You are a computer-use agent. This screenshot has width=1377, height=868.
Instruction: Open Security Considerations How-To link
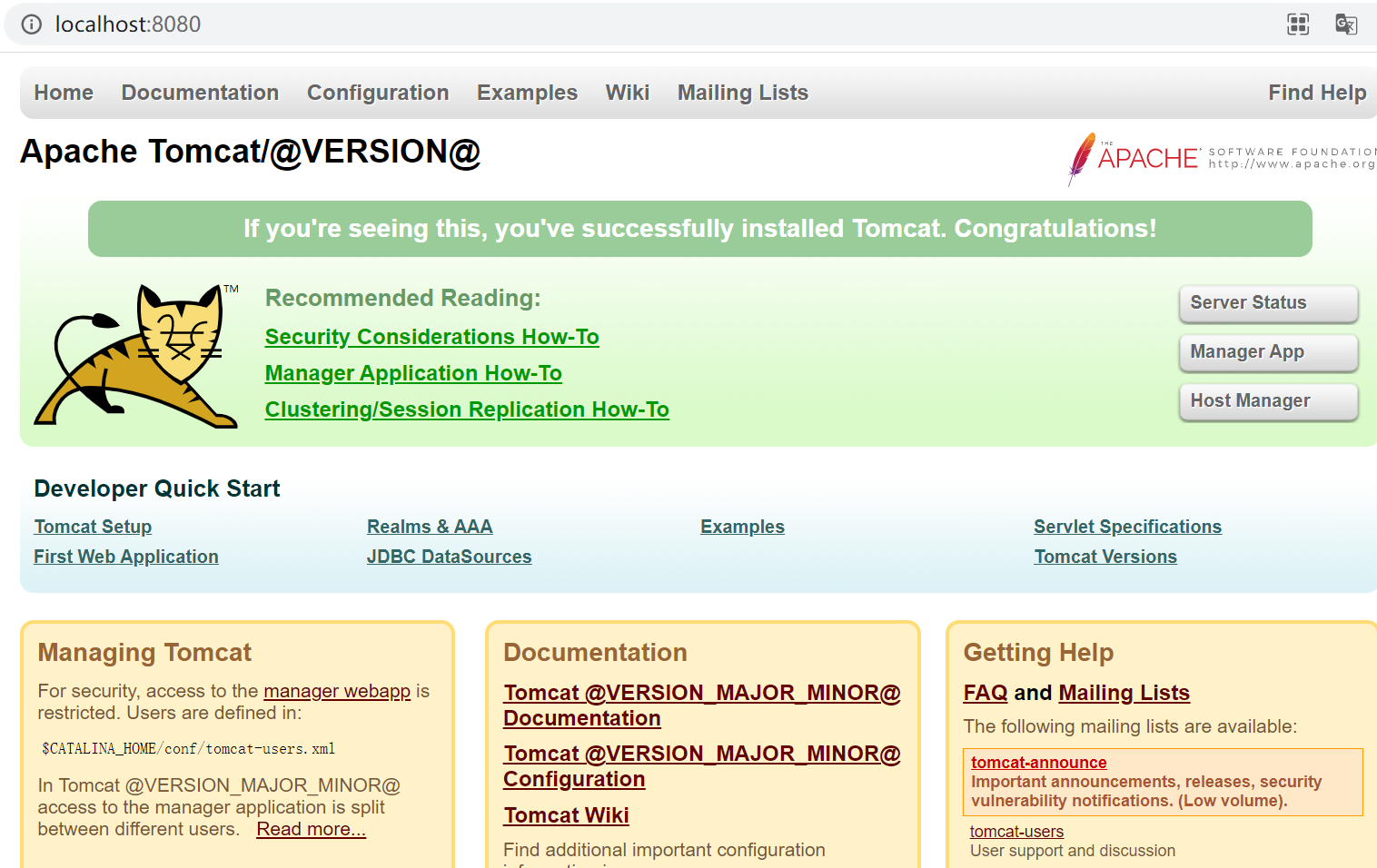click(x=431, y=337)
